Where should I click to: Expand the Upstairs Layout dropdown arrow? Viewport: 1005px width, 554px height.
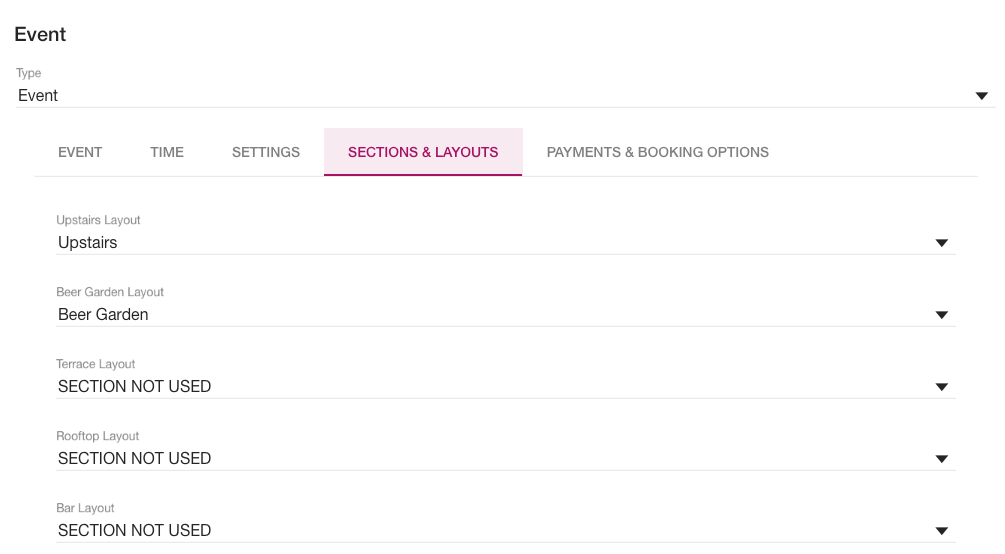coord(941,243)
